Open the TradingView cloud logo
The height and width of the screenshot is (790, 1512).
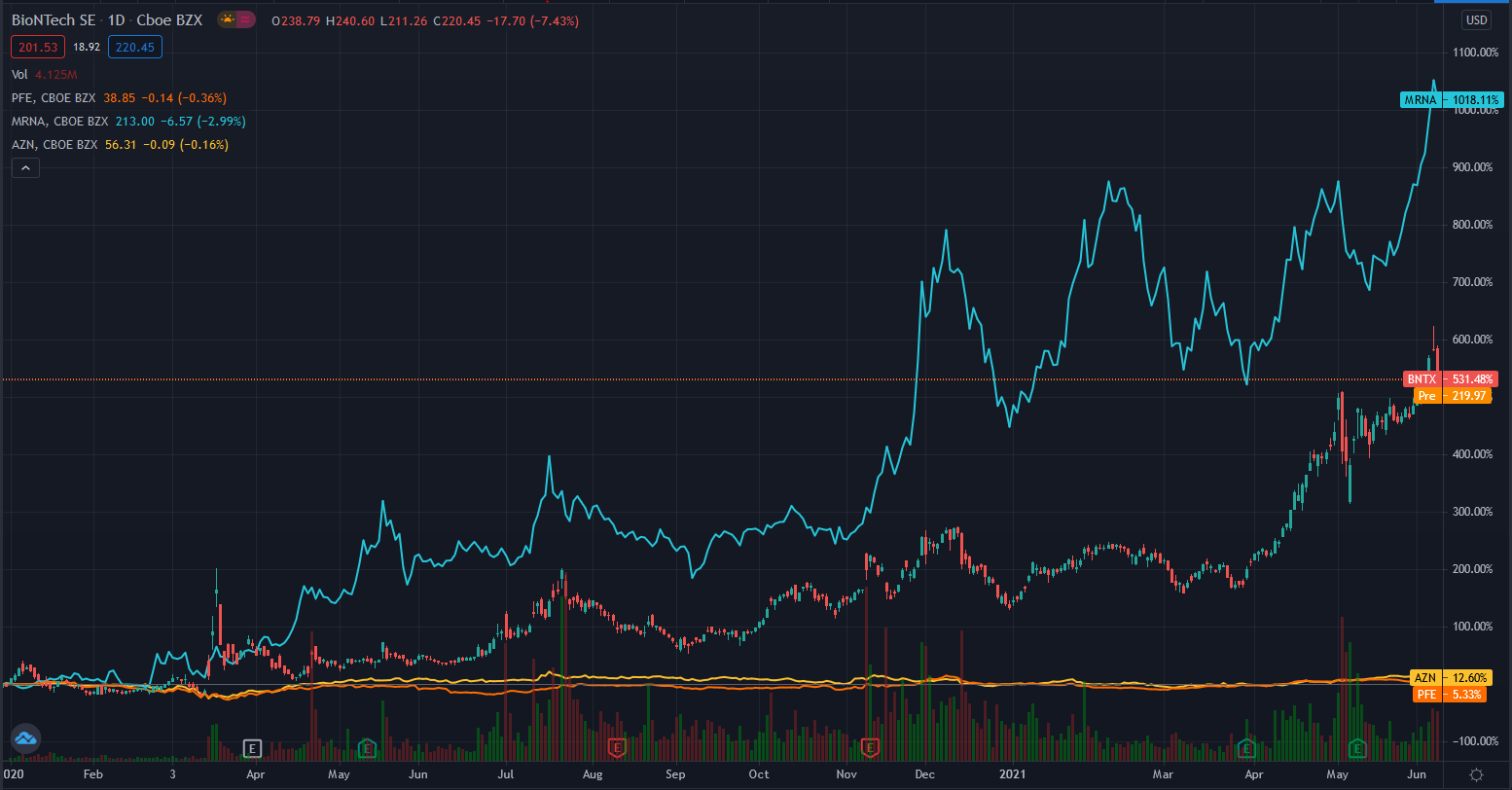tap(24, 739)
